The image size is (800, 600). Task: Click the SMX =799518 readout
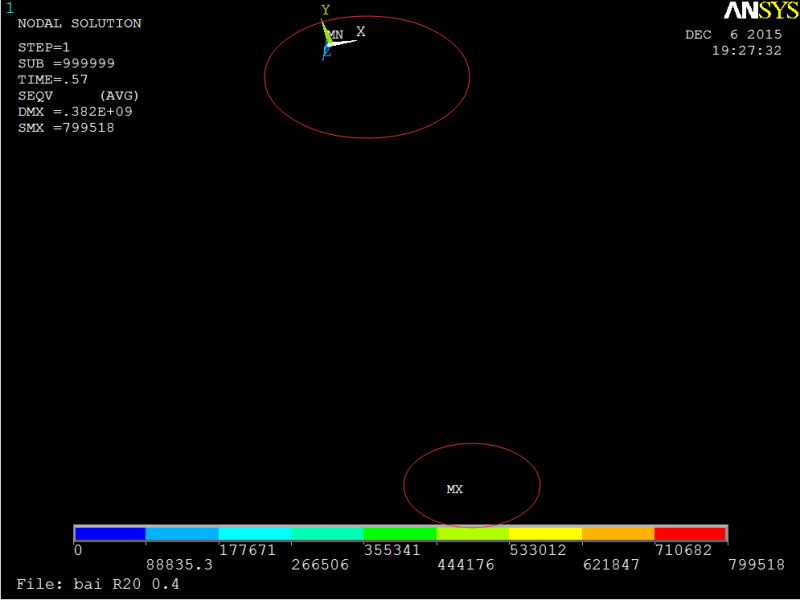(x=66, y=128)
